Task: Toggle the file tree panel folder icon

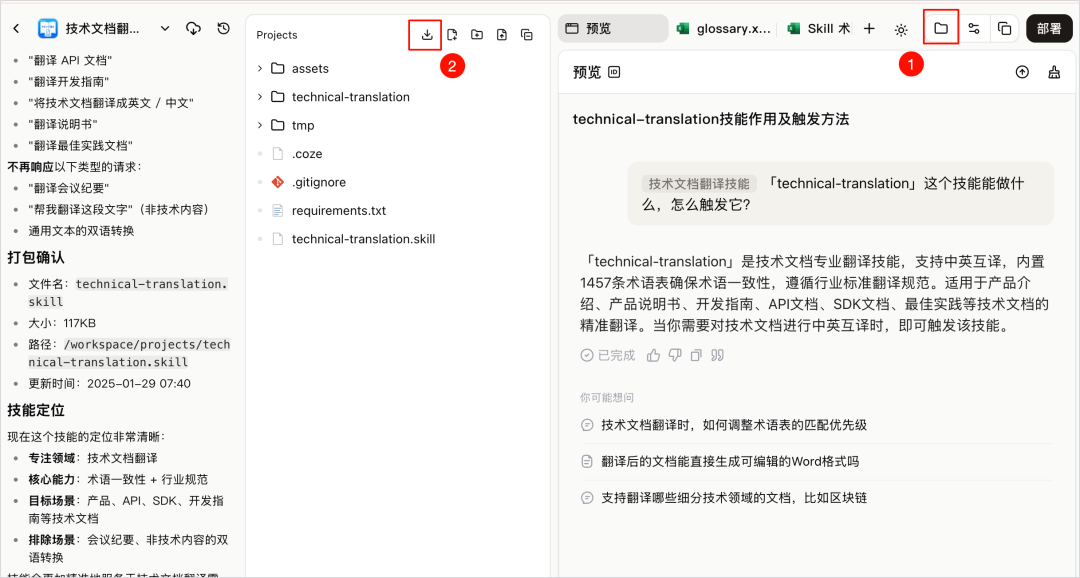Action: (940, 28)
